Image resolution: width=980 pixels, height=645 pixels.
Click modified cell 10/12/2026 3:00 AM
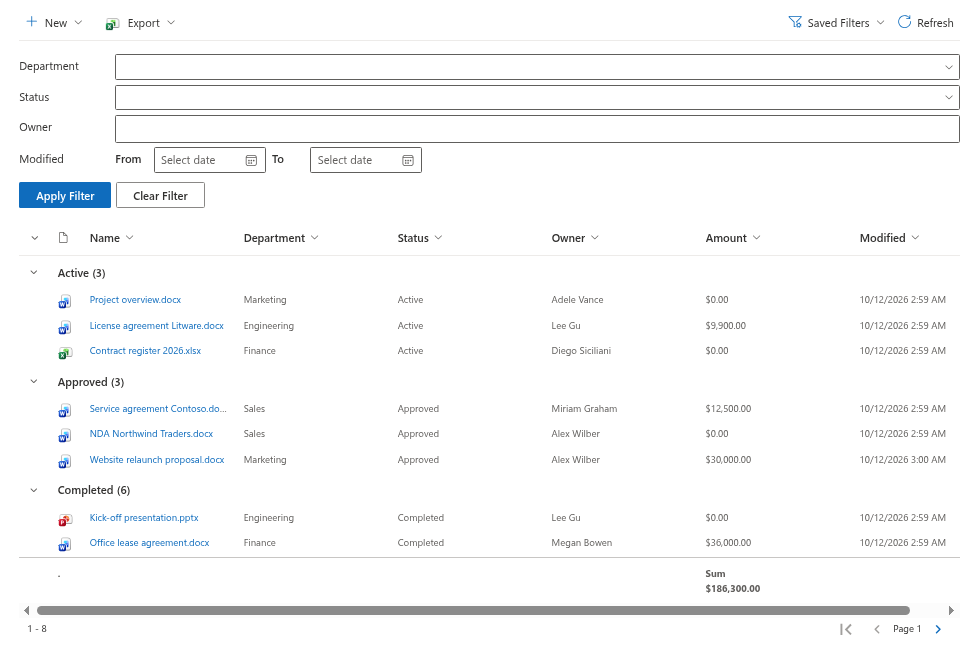(x=902, y=459)
